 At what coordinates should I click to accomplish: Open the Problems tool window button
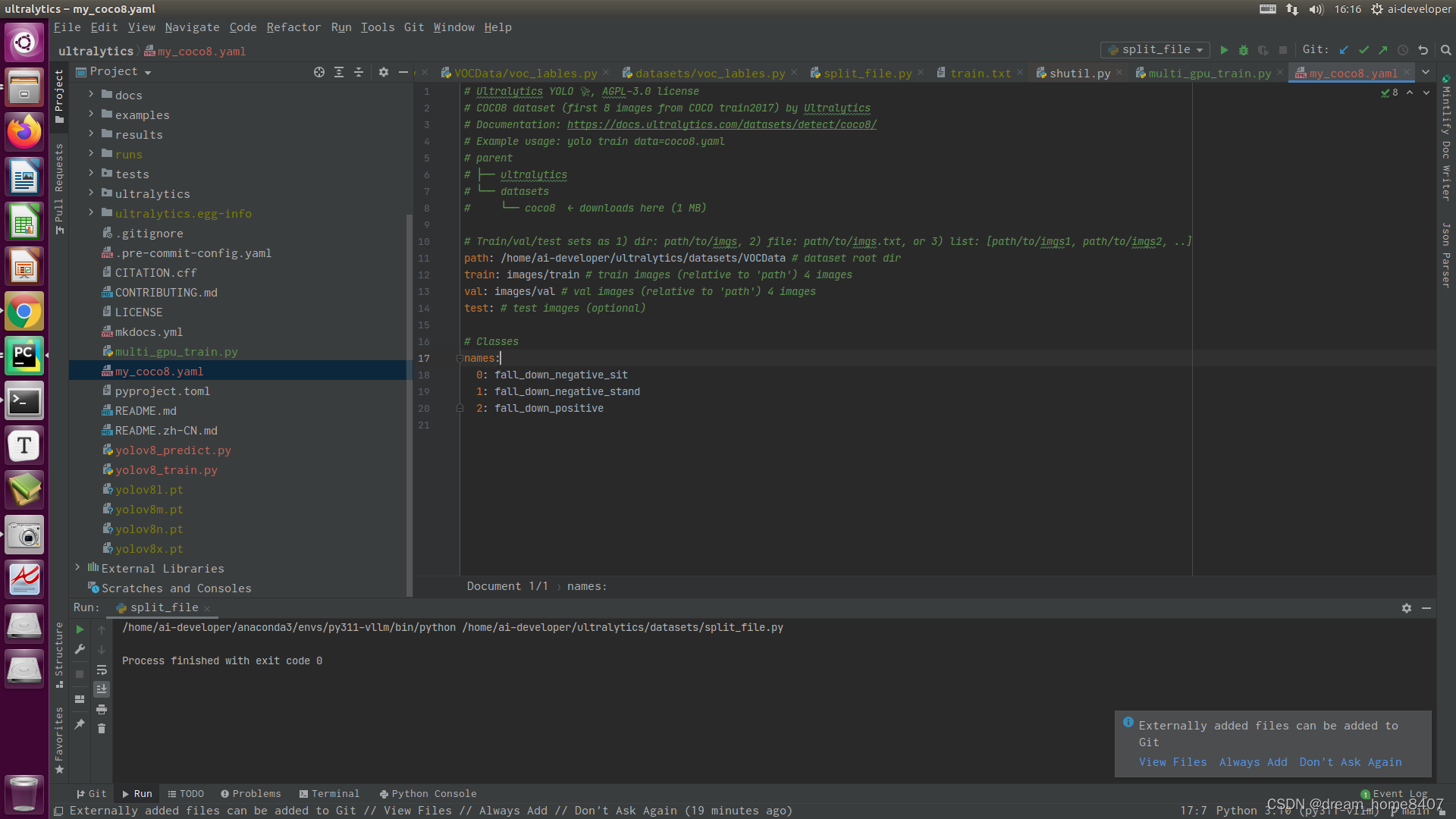pos(250,794)
